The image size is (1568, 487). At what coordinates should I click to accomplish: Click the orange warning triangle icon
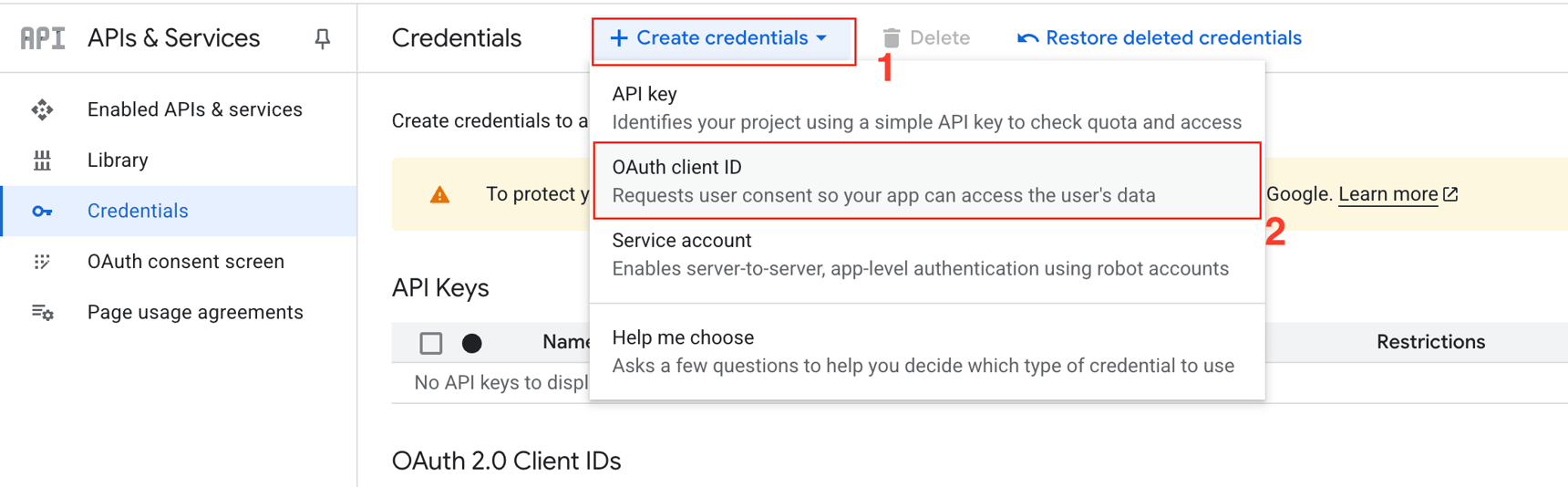point(439,194)
